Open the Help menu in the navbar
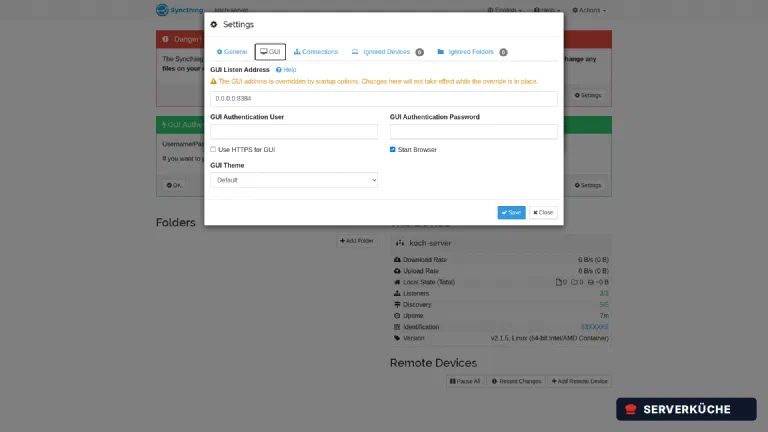This screenshot has width=768, height=432. click(x=547, y=10)
